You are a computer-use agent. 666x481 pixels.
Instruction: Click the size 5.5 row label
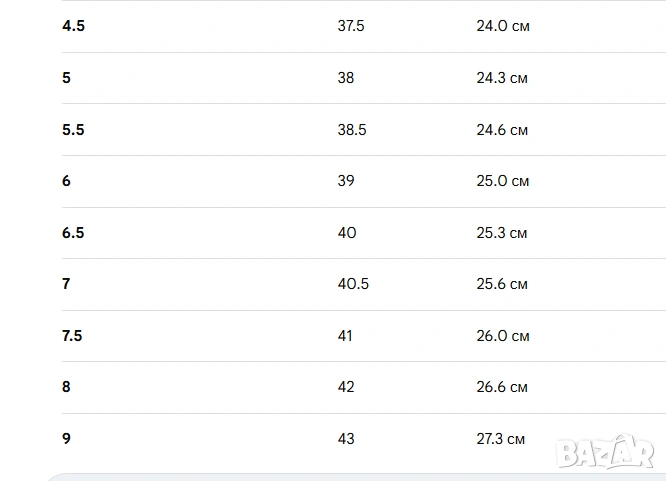(x=73, y=130)
